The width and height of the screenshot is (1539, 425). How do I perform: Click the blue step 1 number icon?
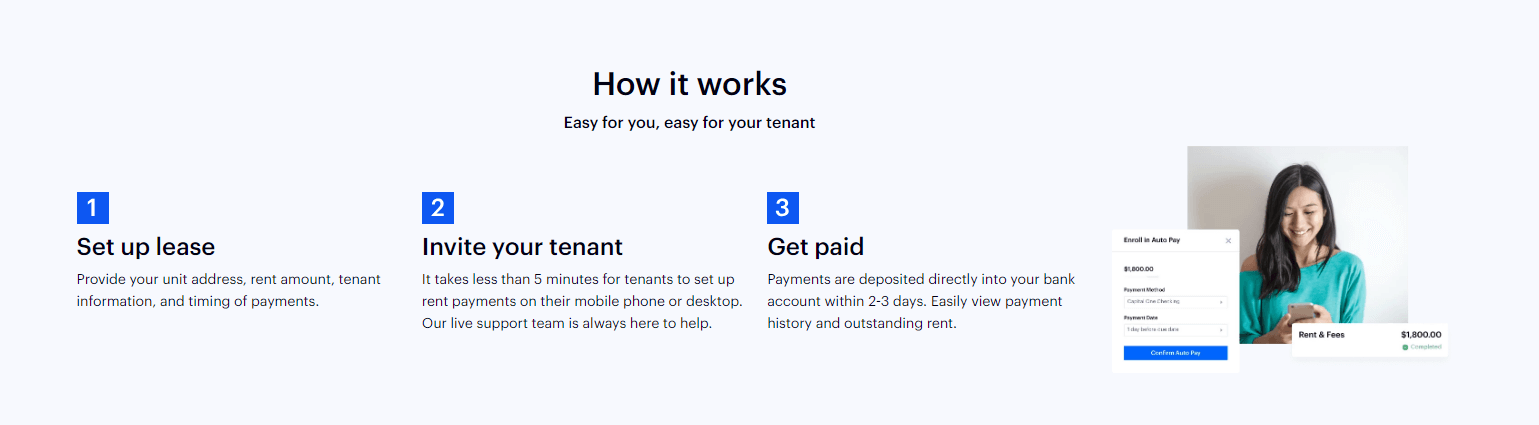(93, 207)
